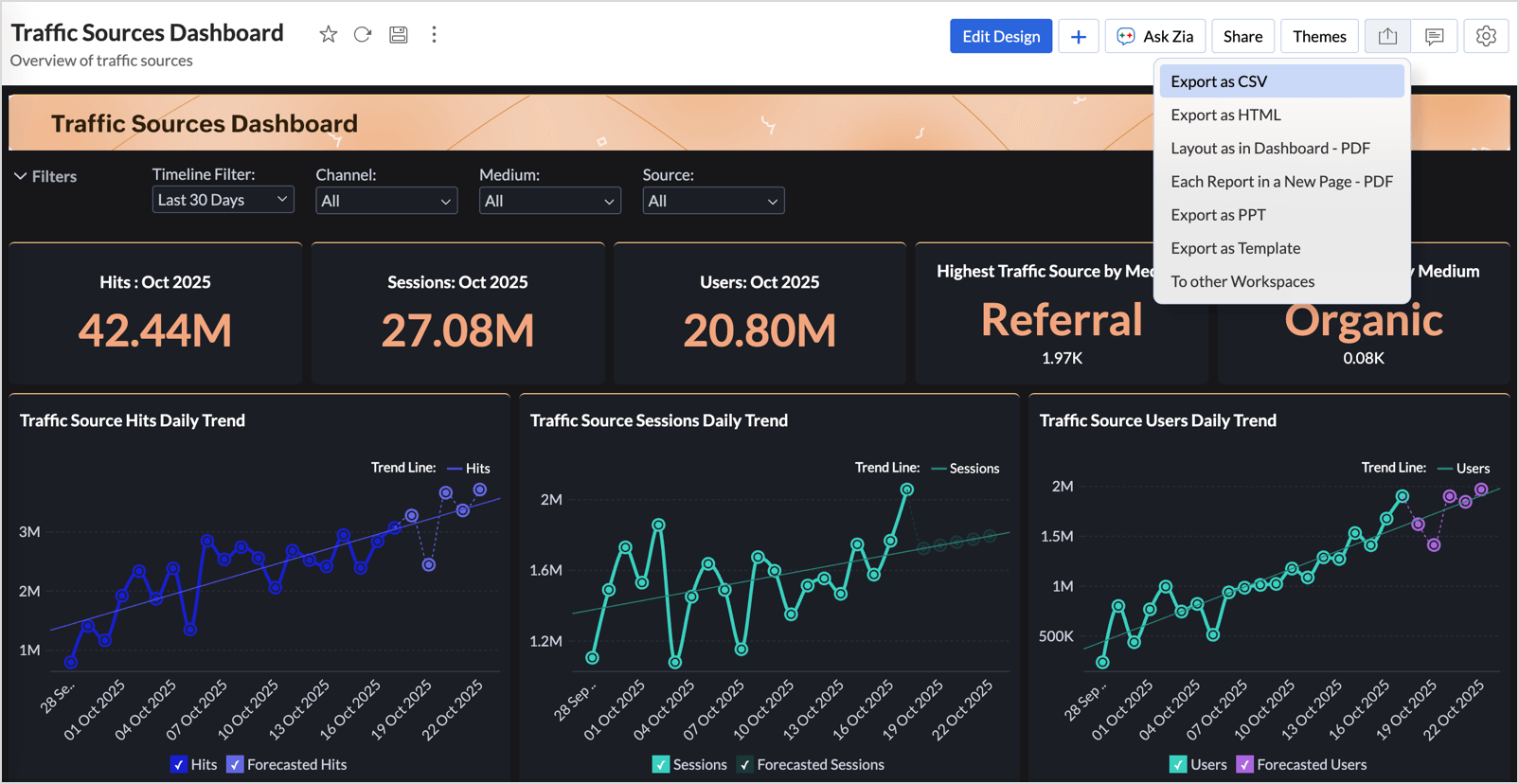Click the refresh dashboard icon
1519x784 pixels.
pyautogui.click(x=363, y=35)
